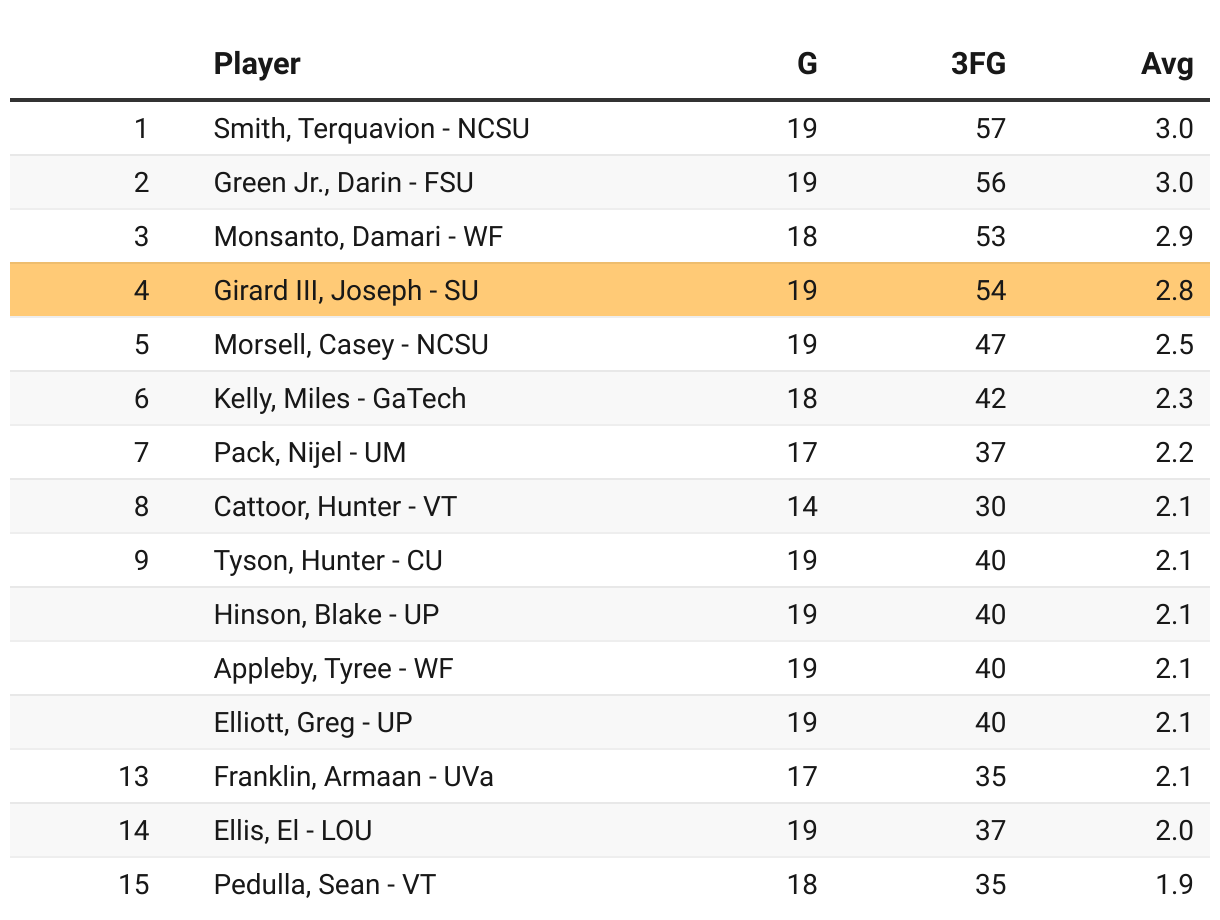Click the 57 three-pointers cell for Smith
Viewport: 1220px width, 920px height.
point(990,129)
